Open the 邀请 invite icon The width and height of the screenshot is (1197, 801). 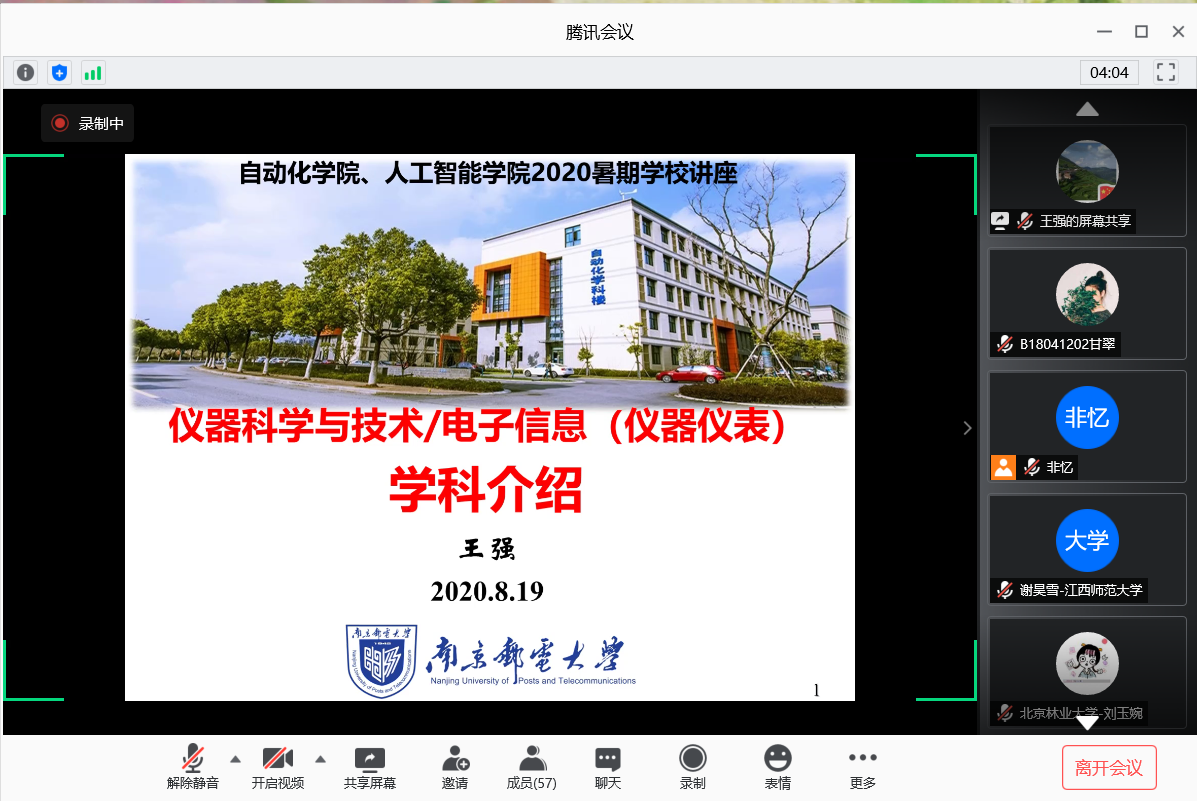pyautogui.click(x=455, y=767)
